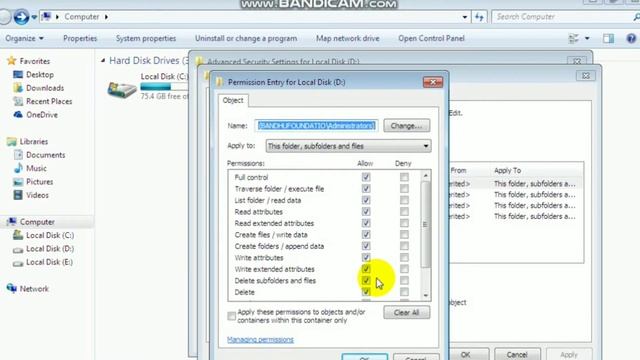The width and height of the screenshot is (640, 360).
Task: Click the Clear All button
Action: 407,313
